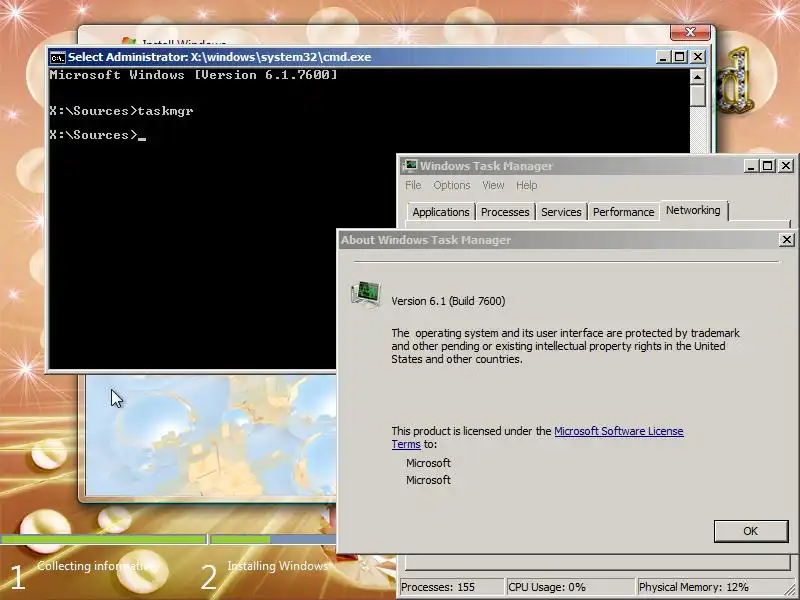Minimize the cmd.exe window
The width and height of the screenshot is (800, 600).
(x=663, y=57)
